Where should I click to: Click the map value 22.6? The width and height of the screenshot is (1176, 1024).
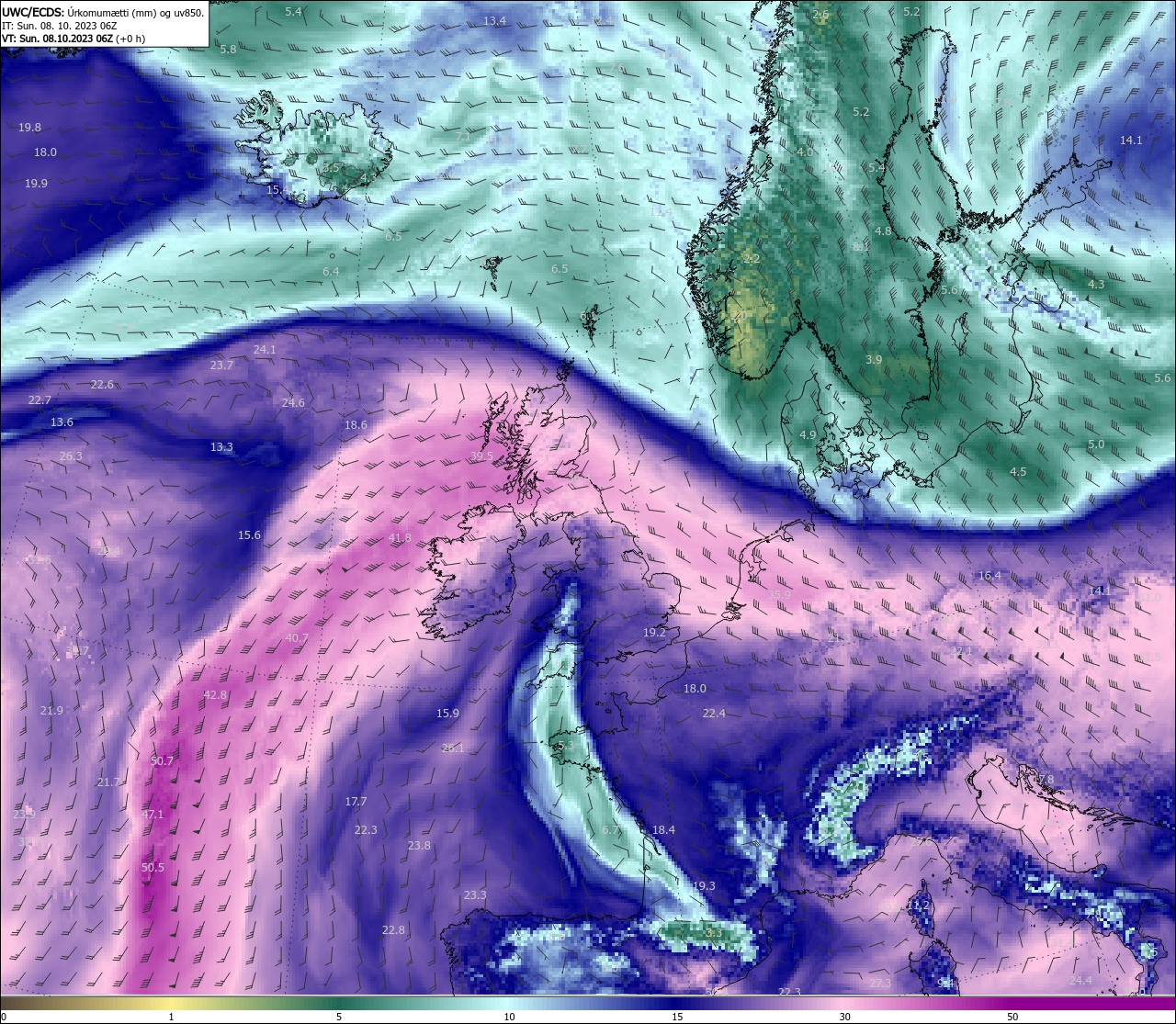coord(102,385)
